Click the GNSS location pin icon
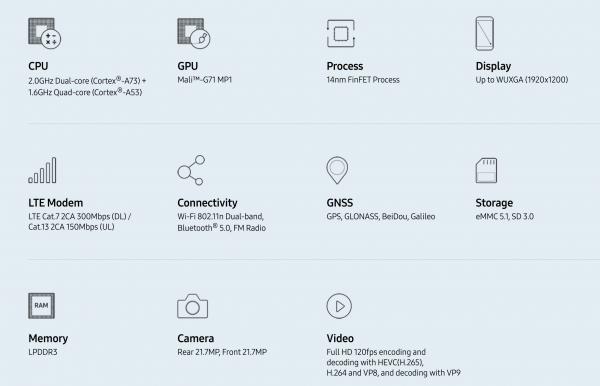The width and height of the screenshot is (600, 386). [337, 170]
